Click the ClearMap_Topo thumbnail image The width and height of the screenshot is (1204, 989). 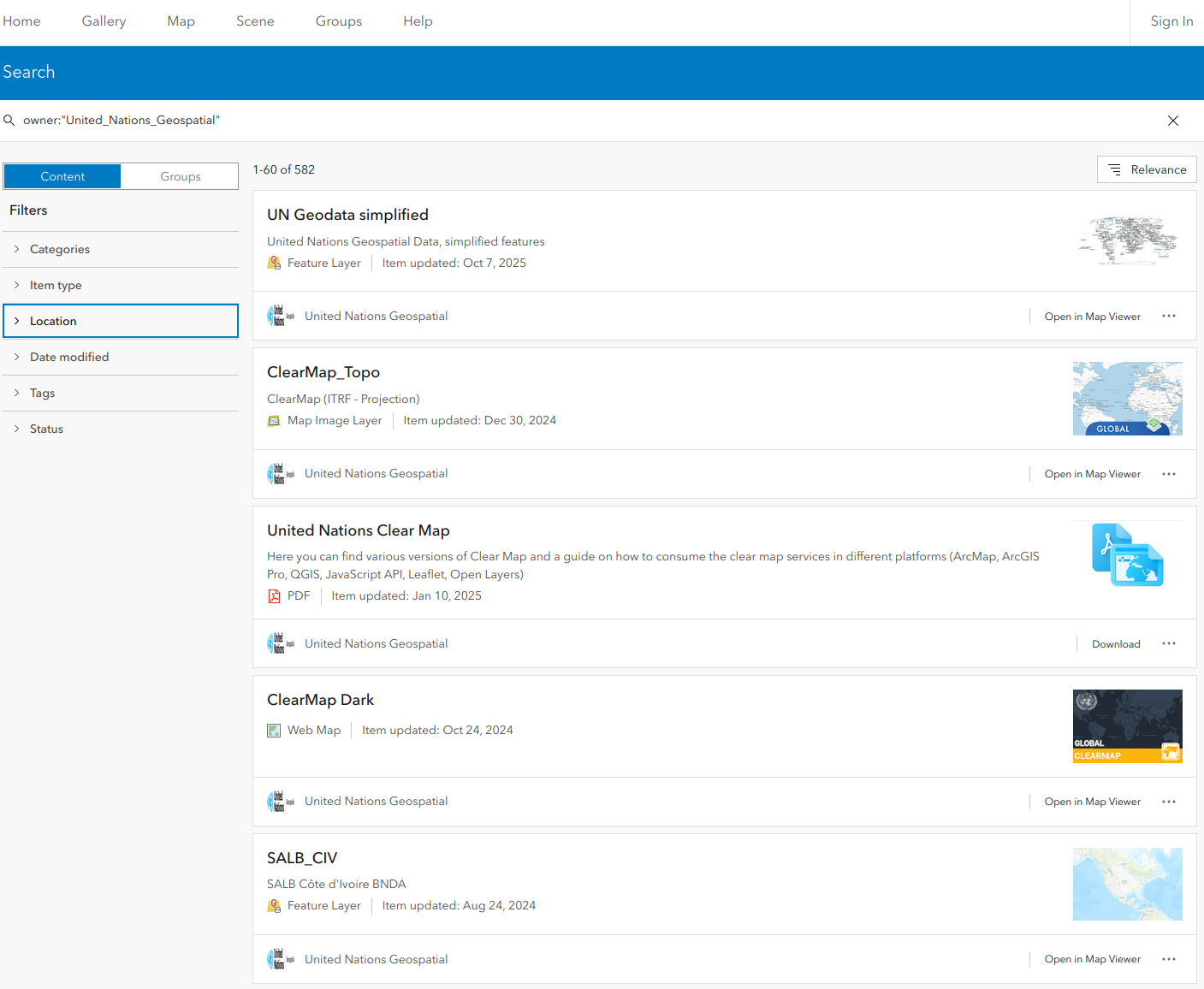(1127, 399)
